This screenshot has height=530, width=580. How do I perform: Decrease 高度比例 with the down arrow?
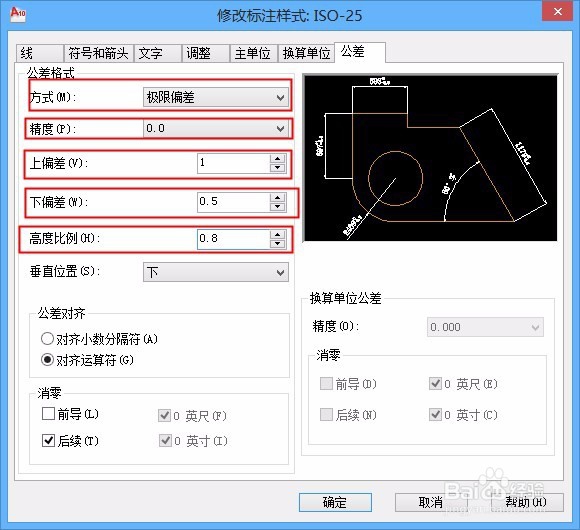(277, 244)
